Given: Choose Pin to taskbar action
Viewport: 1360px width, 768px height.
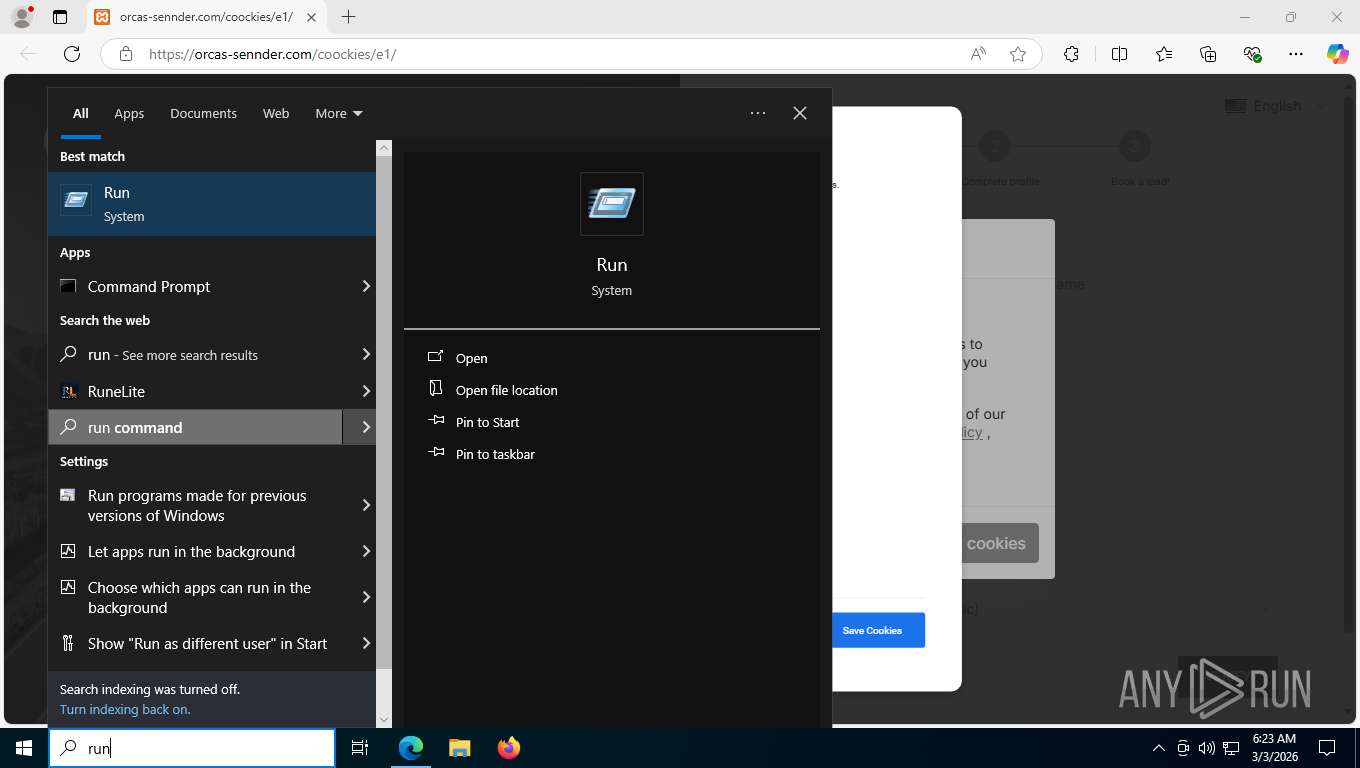Looking at the screenshot, I should coord(495,454).
